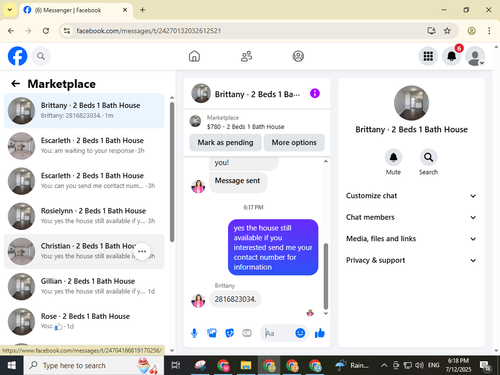The image size is (500, 375).
Task: Expand Customize chat section
Action: tap(411, 196)
